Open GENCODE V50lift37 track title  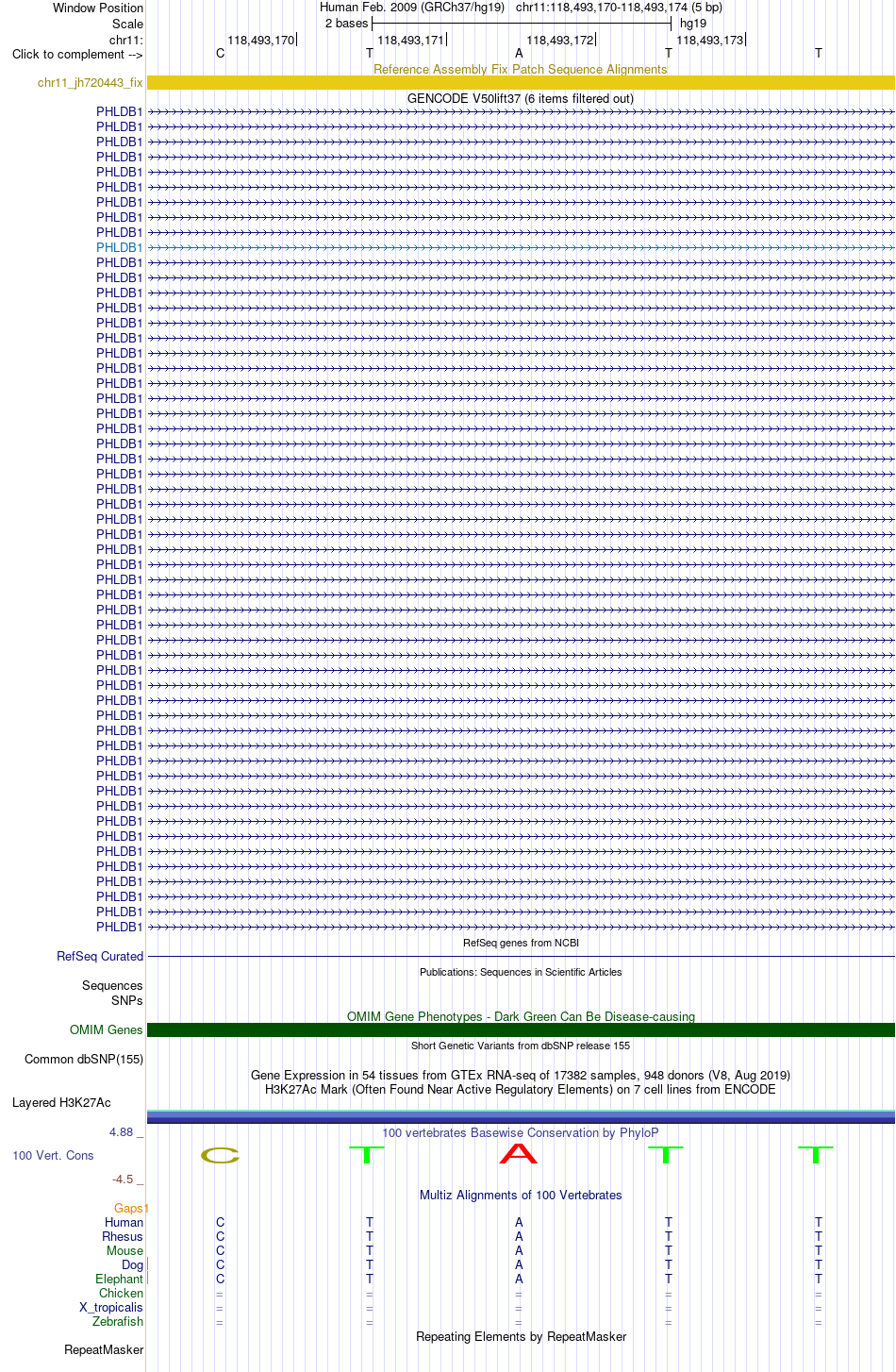click(521, 98)
